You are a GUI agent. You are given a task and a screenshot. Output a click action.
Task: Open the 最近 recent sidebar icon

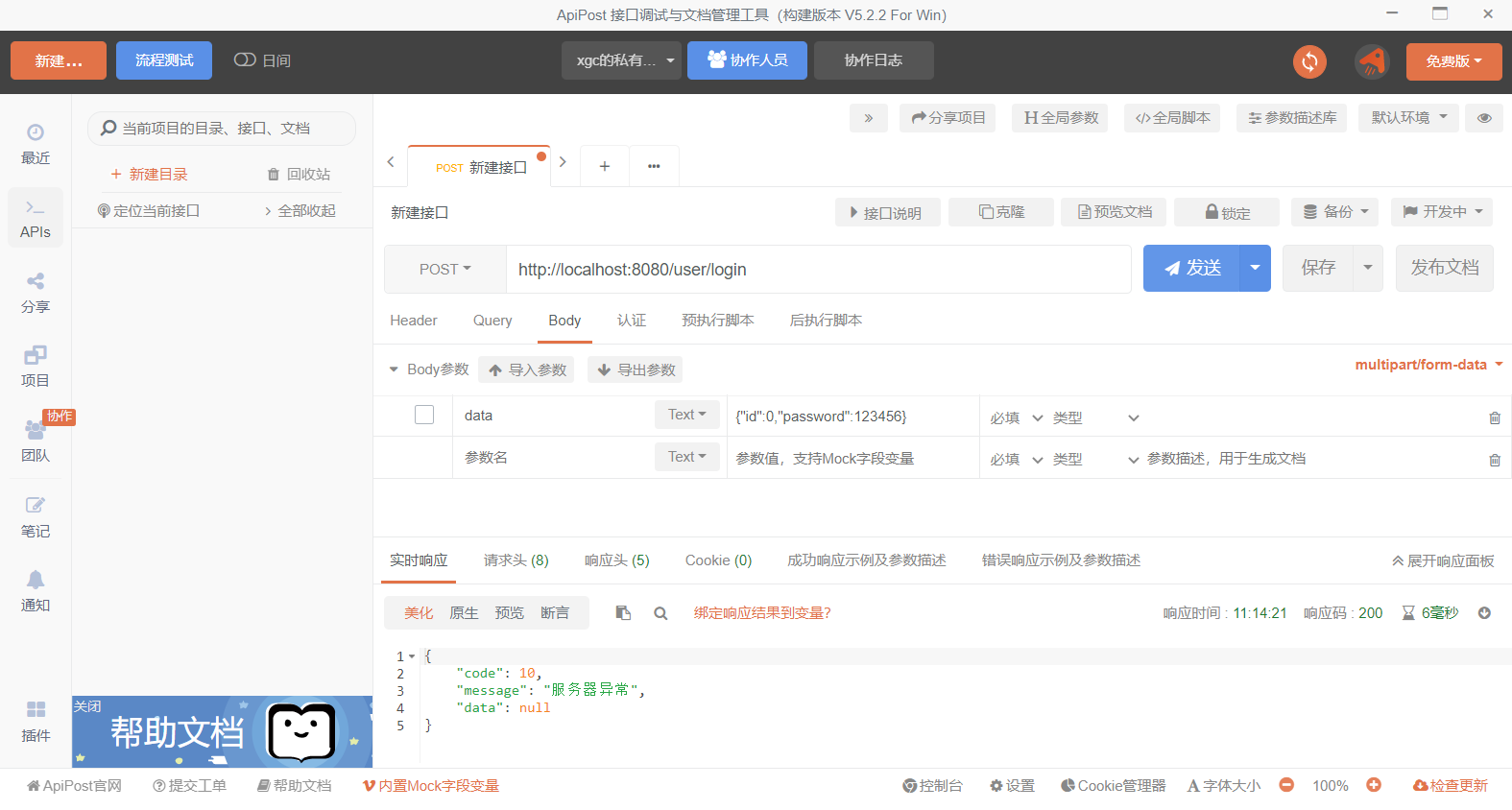pyautogui.click(x=36, y=144)
